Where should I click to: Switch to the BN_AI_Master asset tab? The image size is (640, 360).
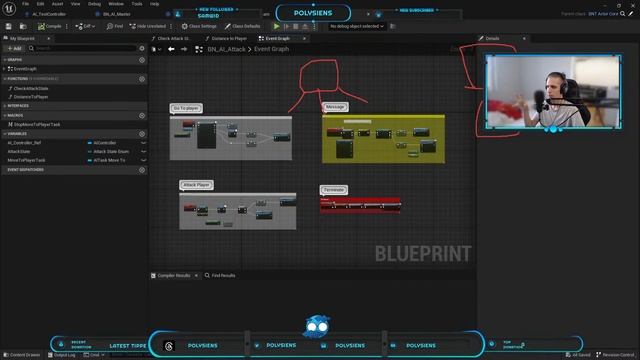click(117, 14)
